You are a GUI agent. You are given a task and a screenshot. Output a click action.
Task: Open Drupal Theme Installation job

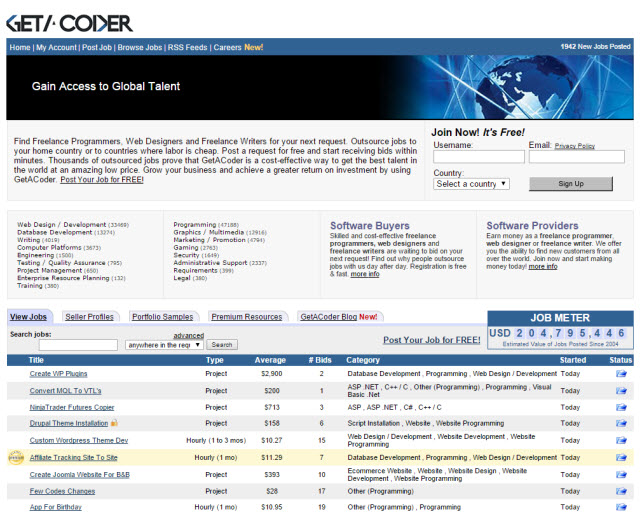(69, 423)
